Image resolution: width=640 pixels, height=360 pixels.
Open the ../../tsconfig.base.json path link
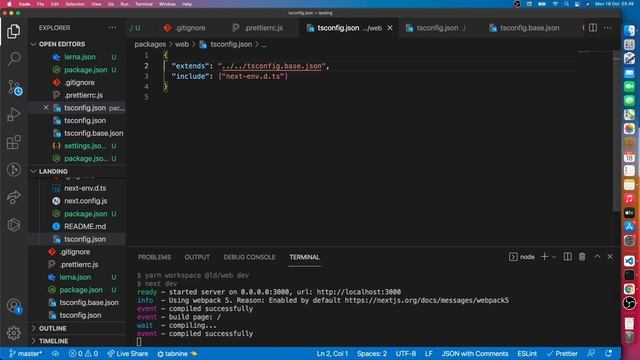pos(271,66)
